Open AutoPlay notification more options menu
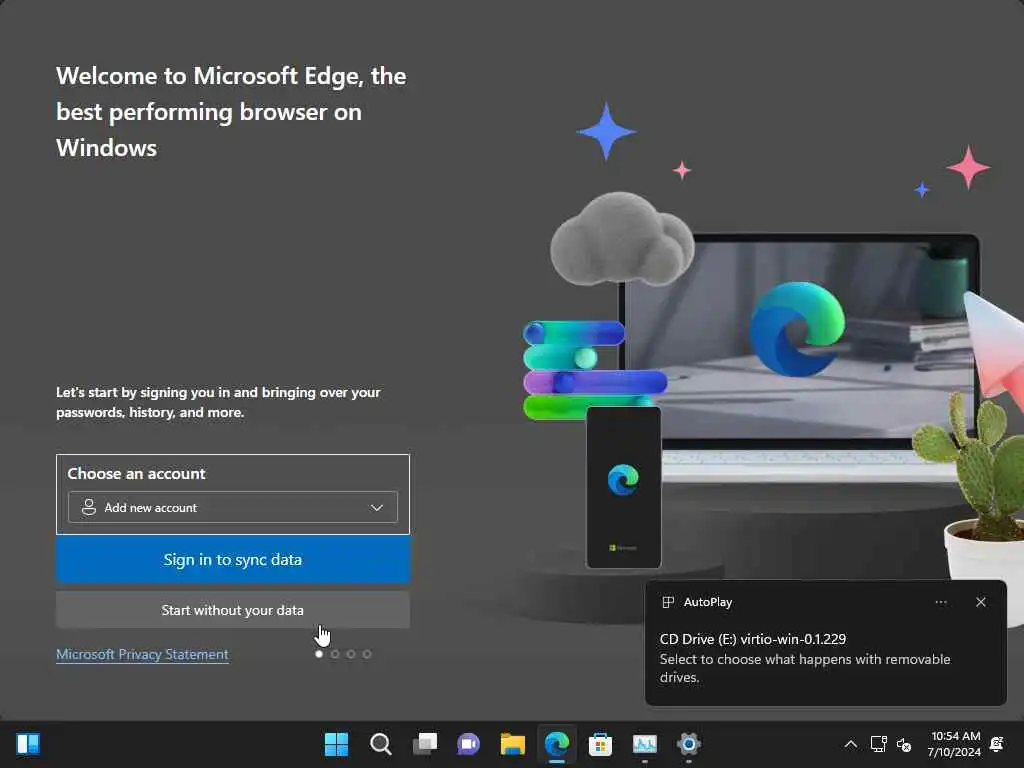This screenshot has height=768, width=1024. 941,602
